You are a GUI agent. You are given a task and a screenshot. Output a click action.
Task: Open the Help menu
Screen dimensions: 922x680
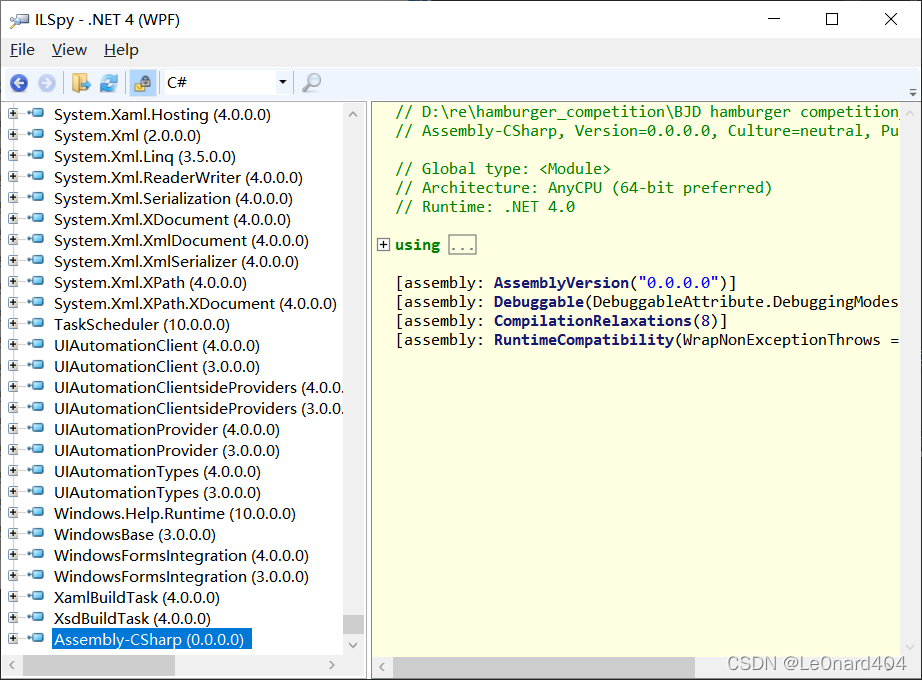pyautogui.click(x=121, y=50)
